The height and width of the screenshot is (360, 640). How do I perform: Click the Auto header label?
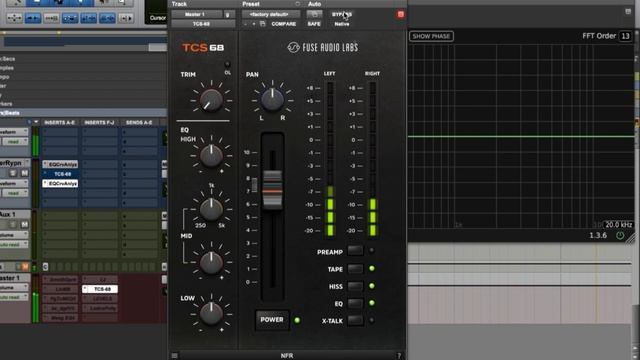314,4
